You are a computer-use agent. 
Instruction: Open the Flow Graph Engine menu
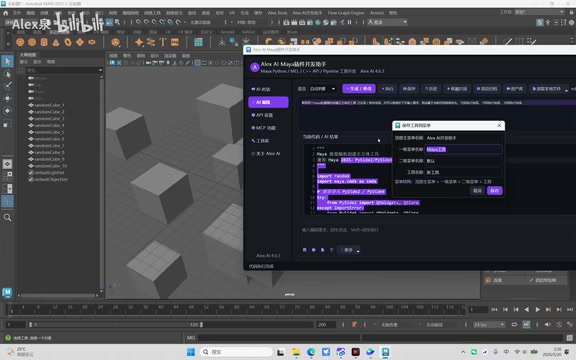346,13
